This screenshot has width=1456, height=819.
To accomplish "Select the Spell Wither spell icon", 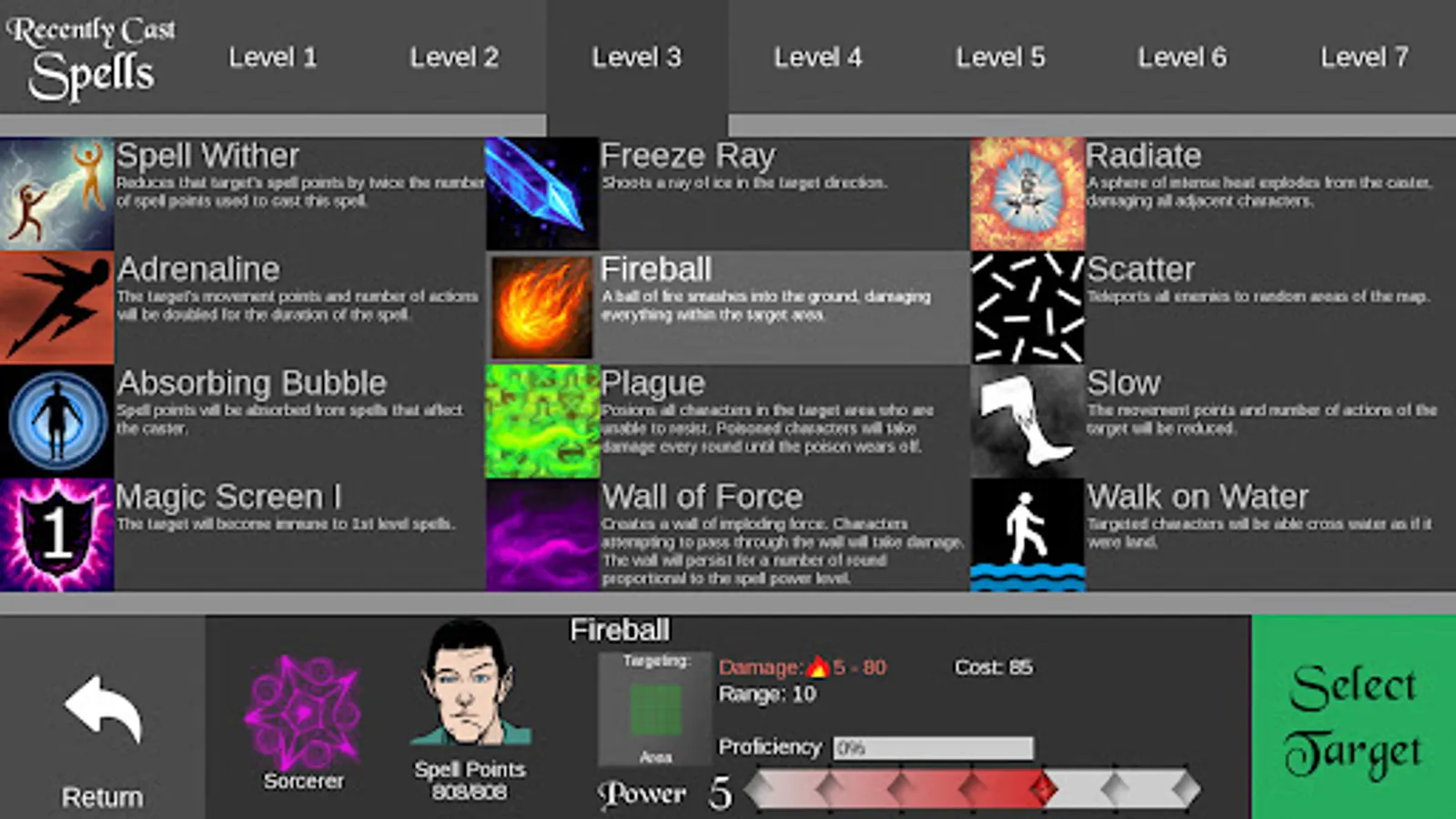I will click(56, 194).
